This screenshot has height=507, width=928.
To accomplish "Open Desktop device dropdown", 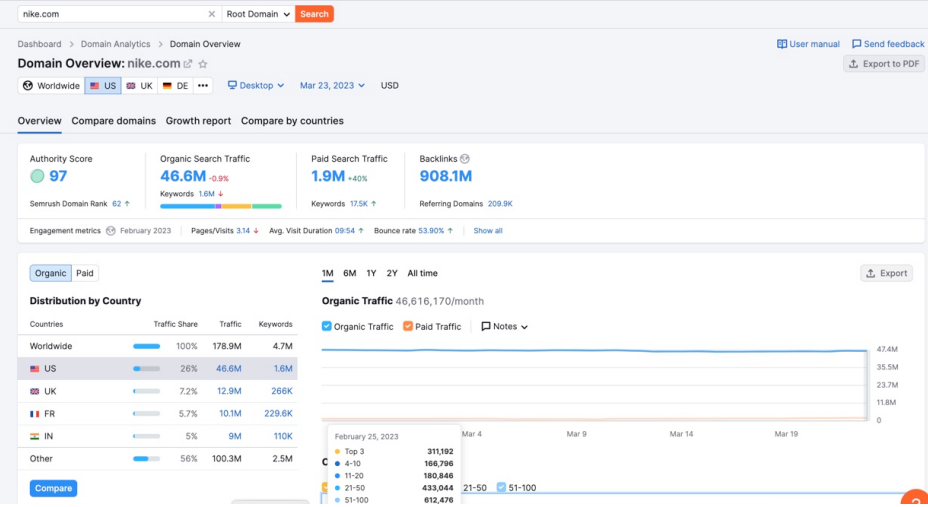I will [x=256, y=86].
